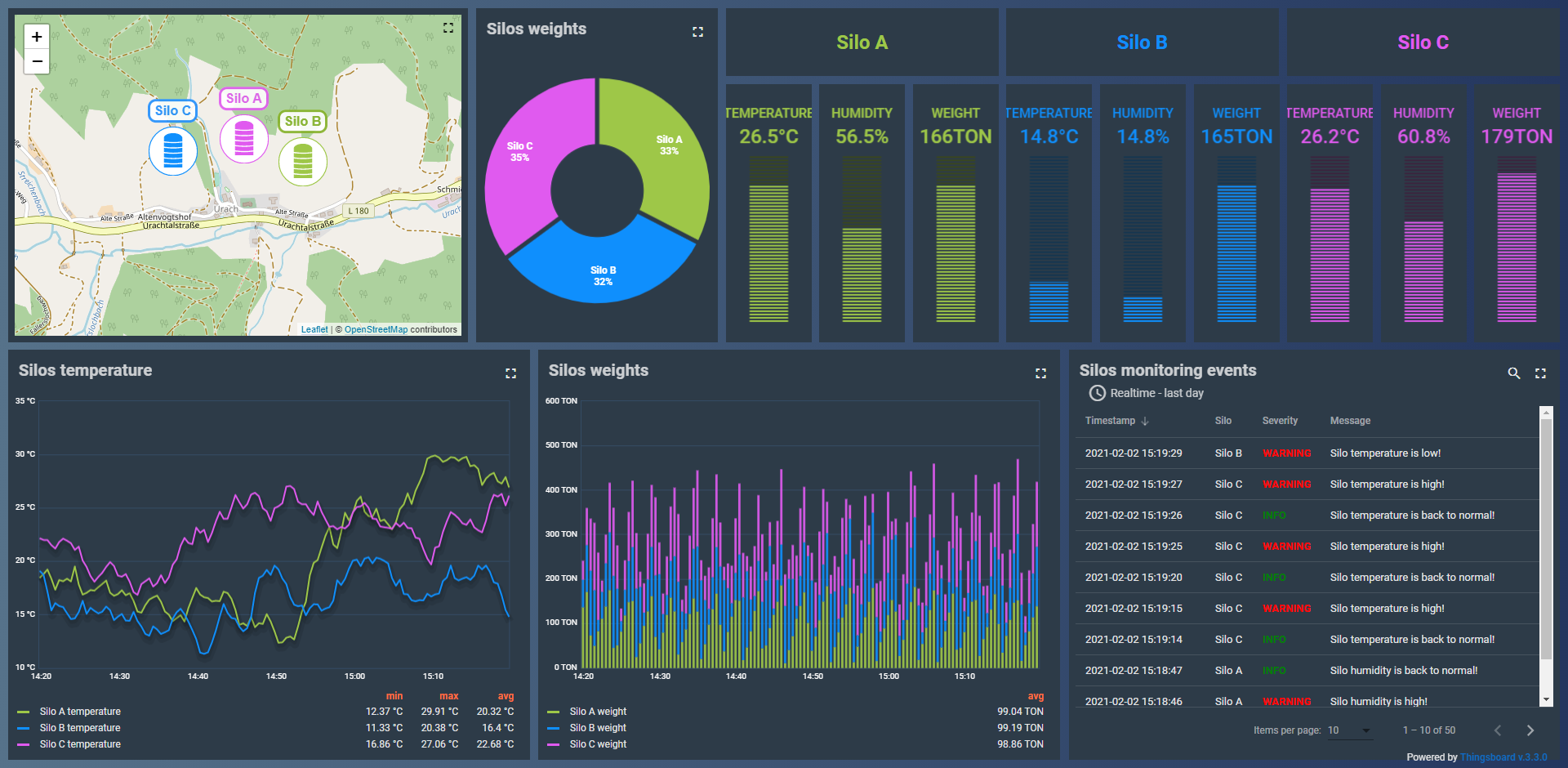Screen dimensions: 1568x768
Task: Click the Silo C marker on map
Action: click(x=173, y=151)
